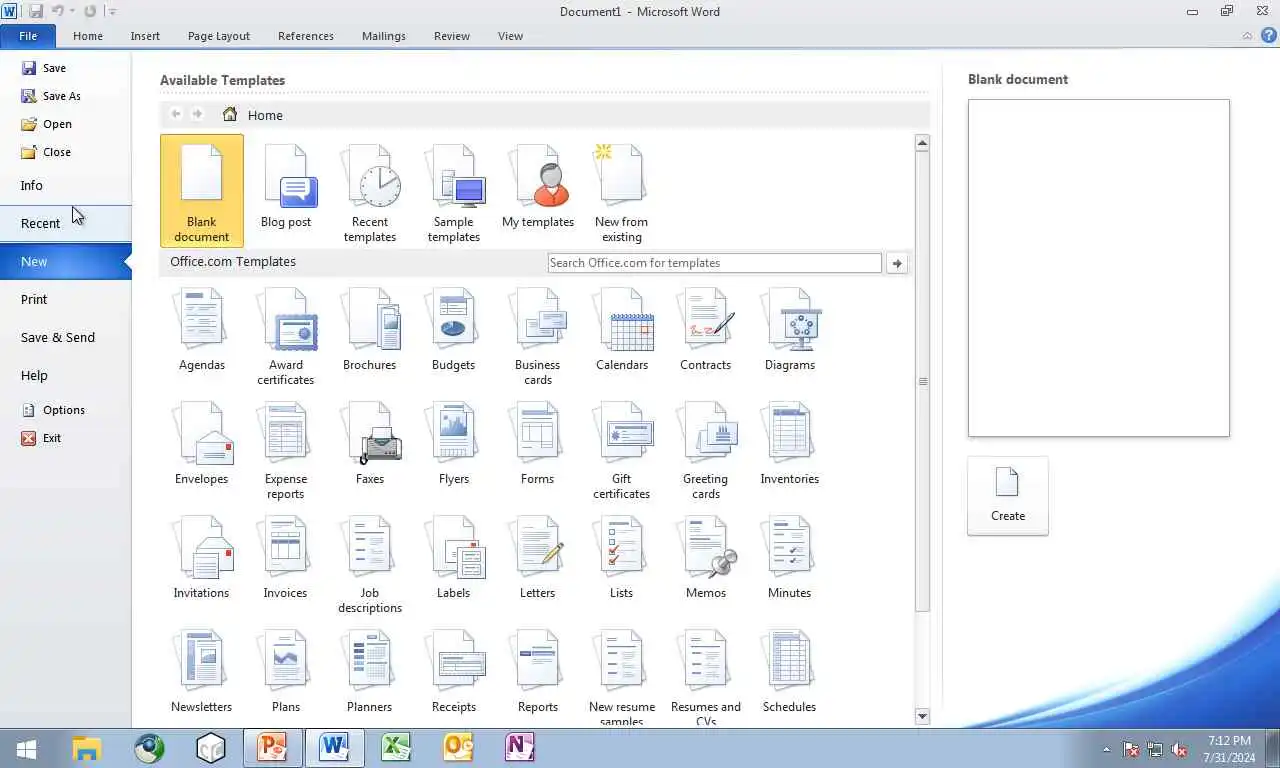Open the Letters template category
Image resolution: width=1280 pixels, height=768 pixels.
[x=538, y=558]
